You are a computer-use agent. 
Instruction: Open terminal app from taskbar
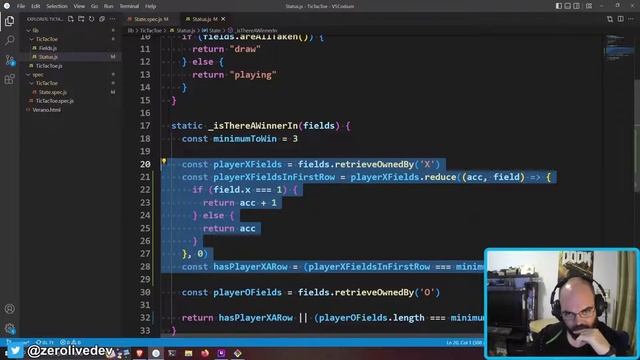click(x=172, y=353)
